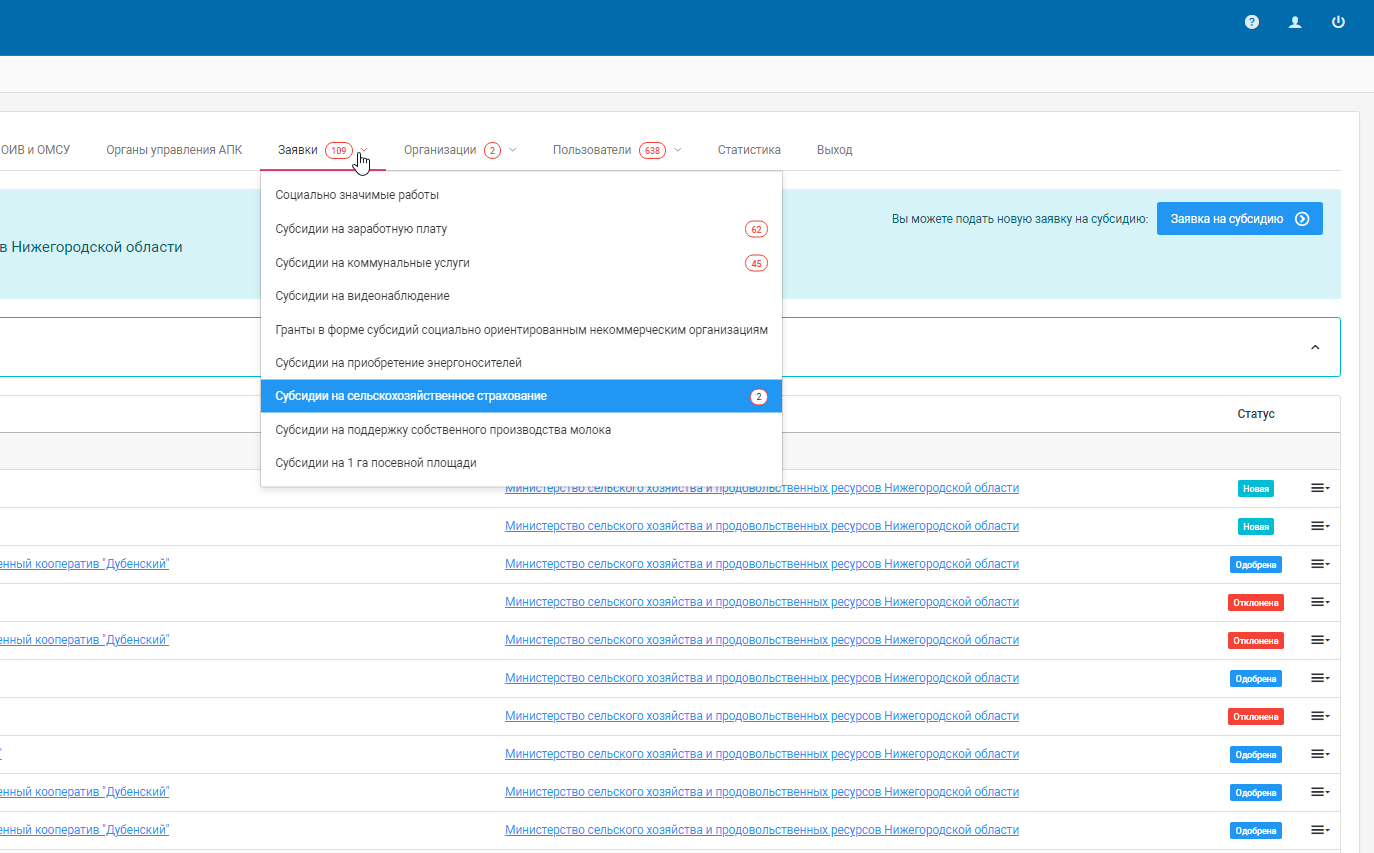The height and width of the screenshot is (853, 1374).
Task: Click the power logout icon
Action: click(x=1338, y=22)
